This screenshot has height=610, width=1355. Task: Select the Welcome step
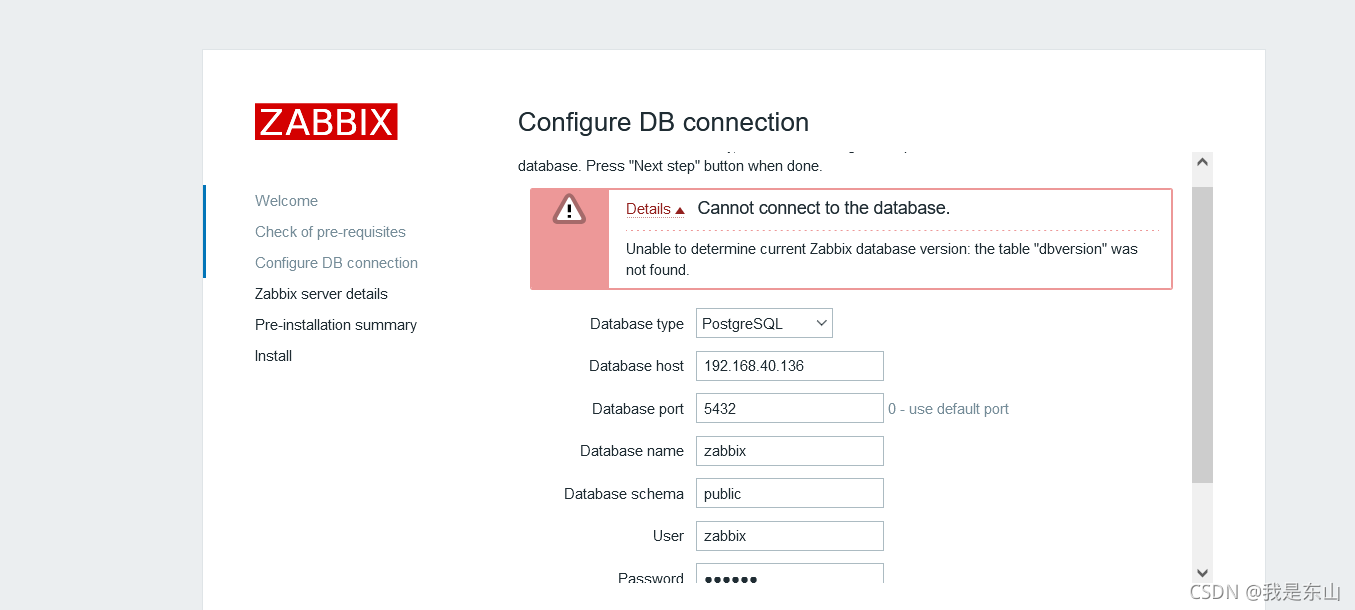pyautogui.click(x=286, y=201)
